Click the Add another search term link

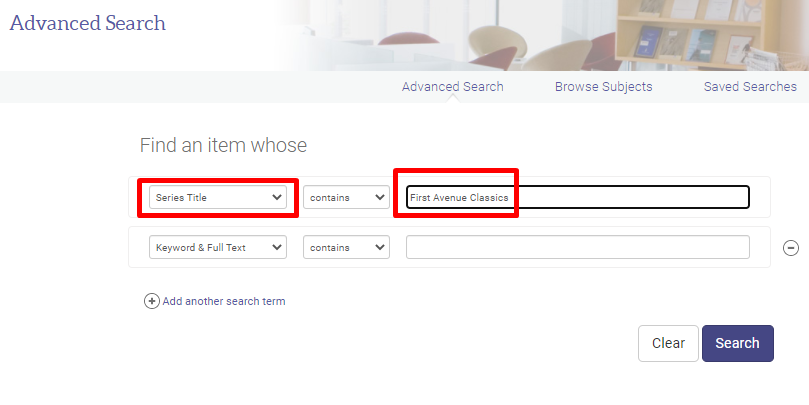tap(224, 301)
